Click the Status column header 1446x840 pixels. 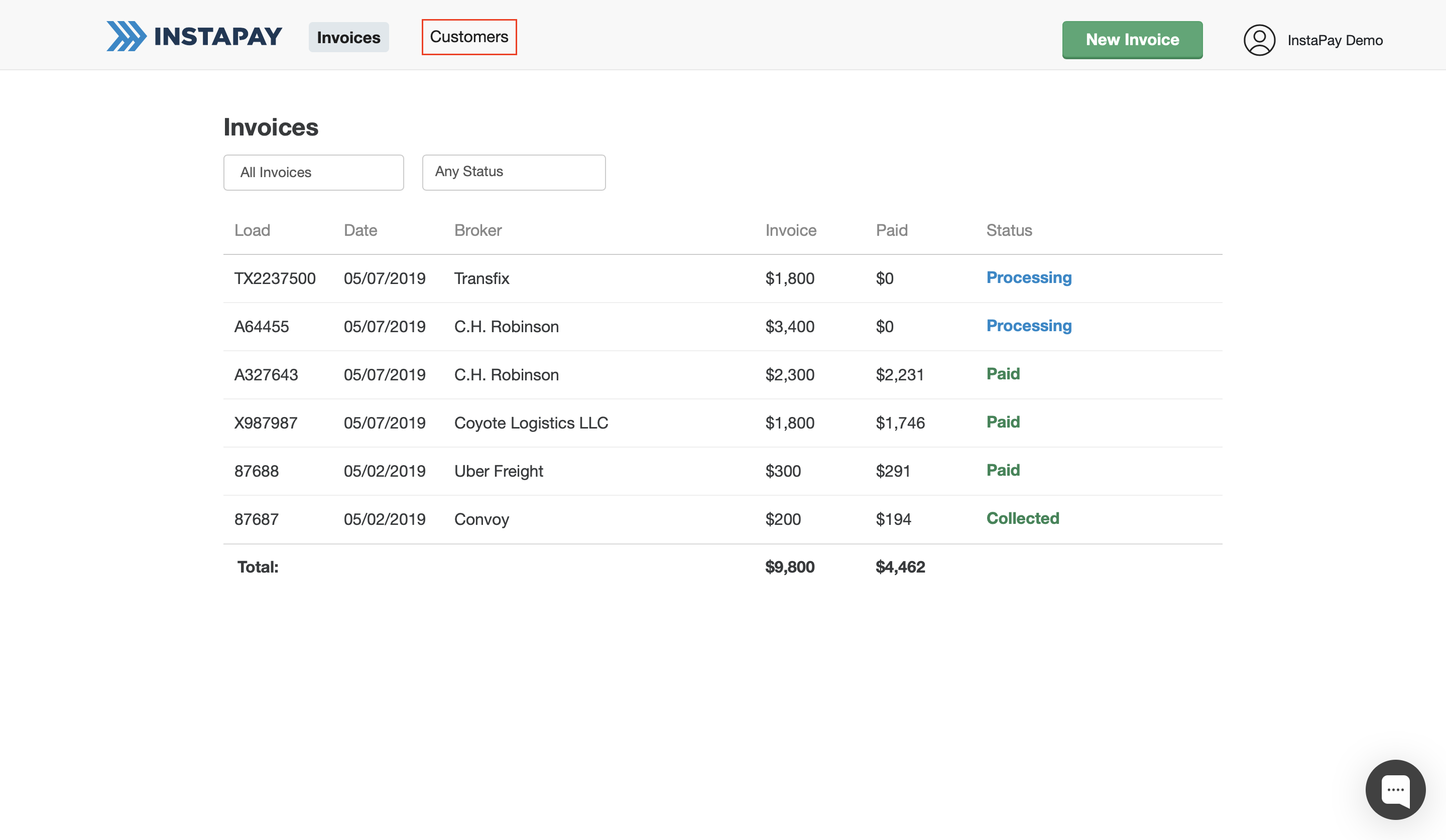click(x=1009, y=230)
